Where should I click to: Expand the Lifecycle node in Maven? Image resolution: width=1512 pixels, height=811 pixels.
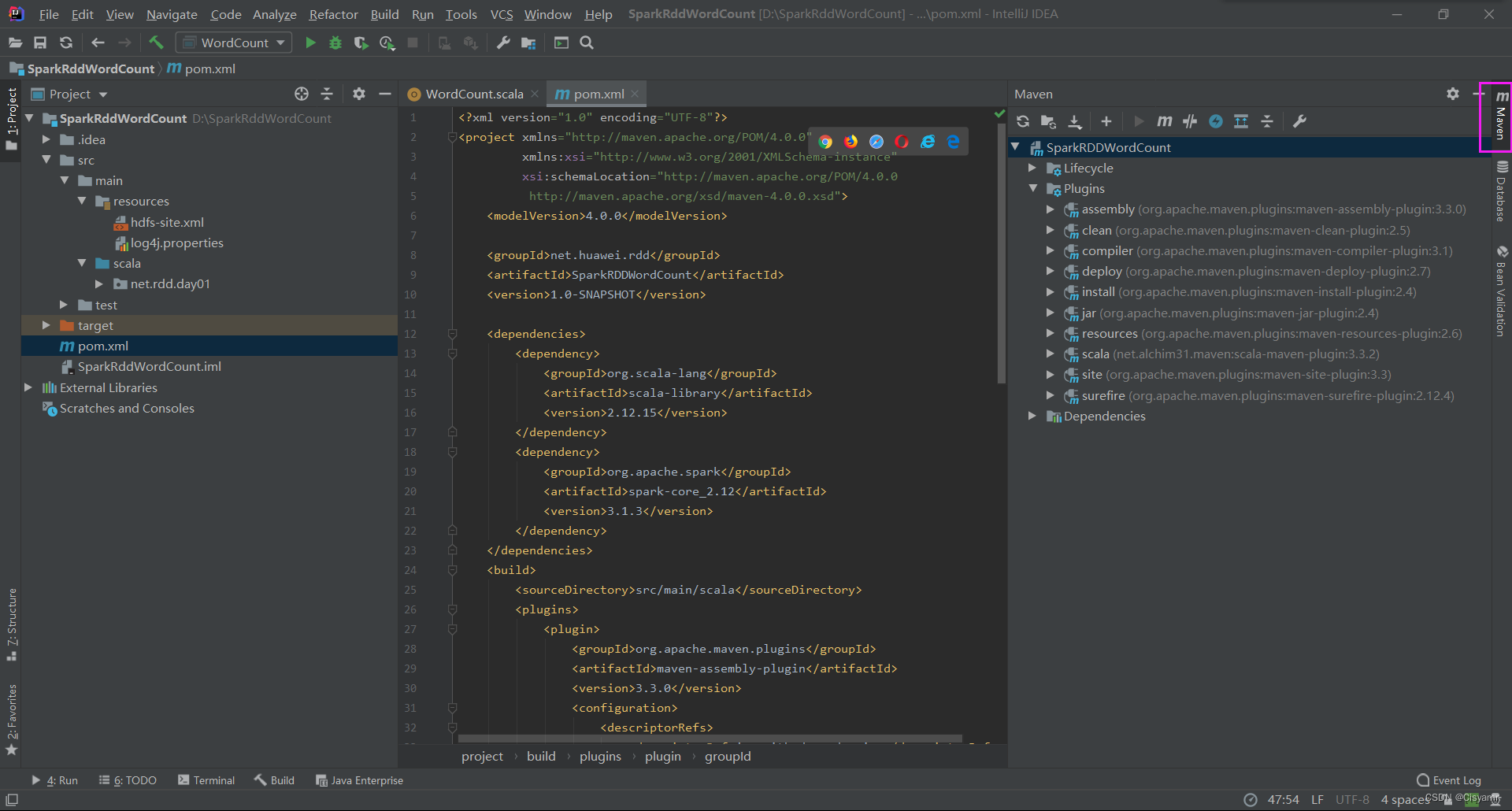coord(1032,168)
